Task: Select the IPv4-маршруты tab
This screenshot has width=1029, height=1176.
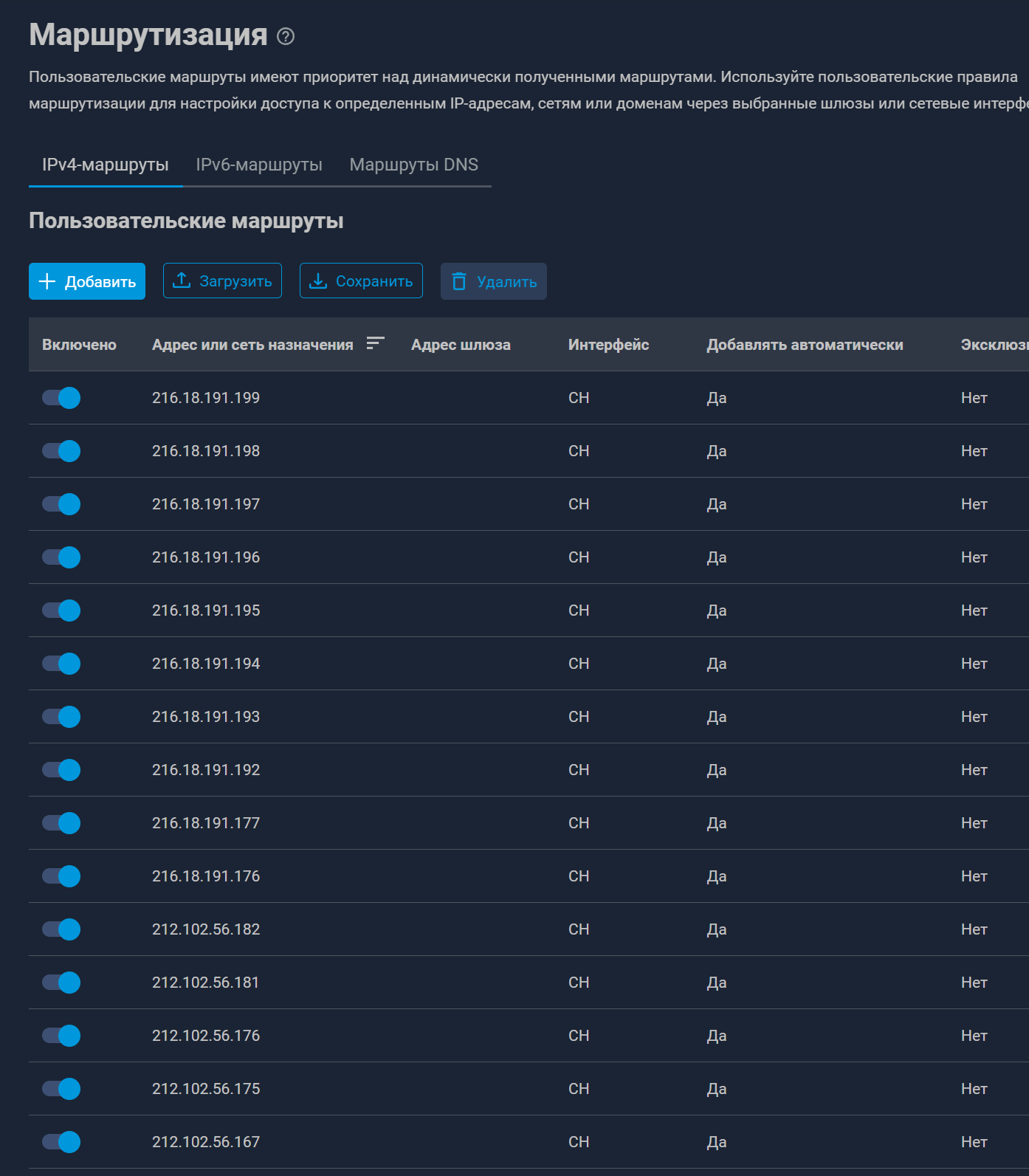Action: click(x=106, y=165)
